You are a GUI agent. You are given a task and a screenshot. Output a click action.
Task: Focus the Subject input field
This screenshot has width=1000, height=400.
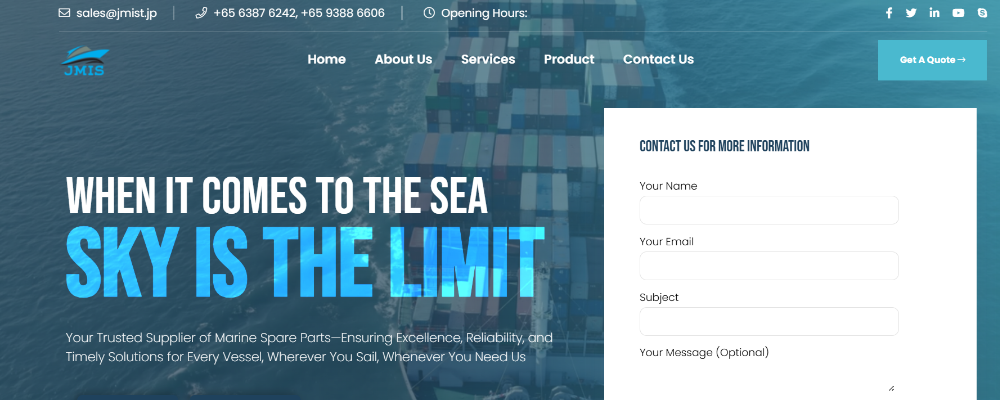[768, 322]
